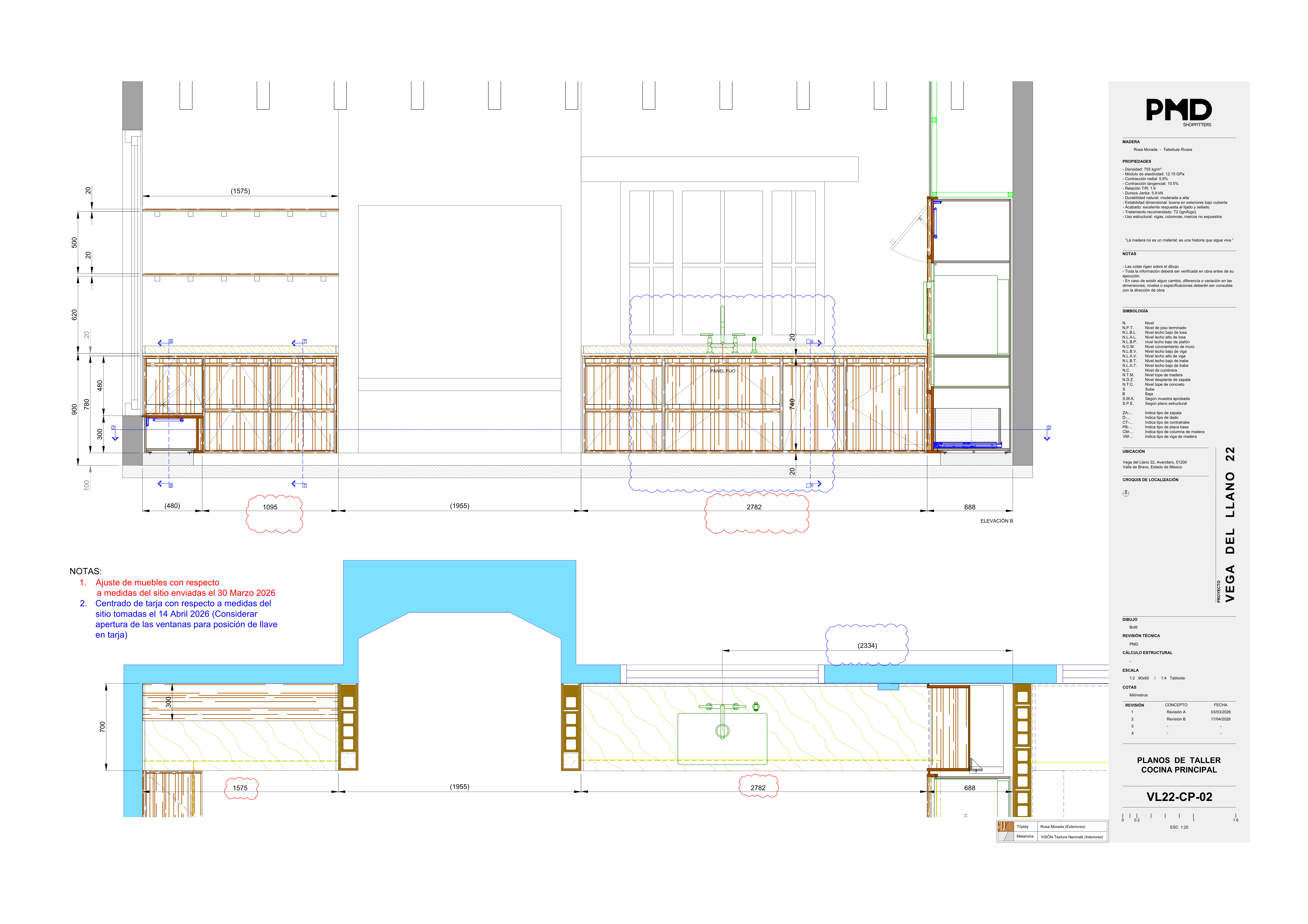Click 'Según muestra aprobada' in the symbol list
The height and width of the screenshot is (924, 1308).
[1167, 399]
